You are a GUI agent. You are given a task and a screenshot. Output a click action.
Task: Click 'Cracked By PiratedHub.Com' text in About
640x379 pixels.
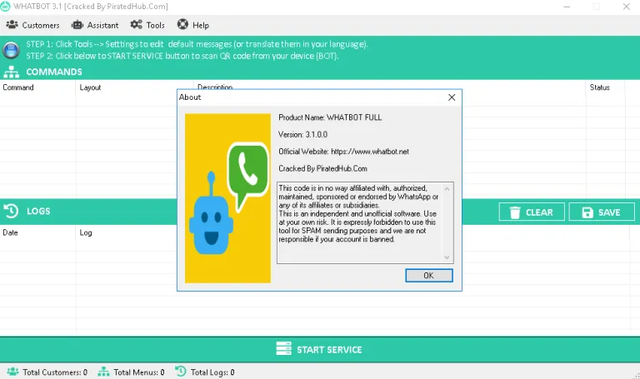point(323,168)
